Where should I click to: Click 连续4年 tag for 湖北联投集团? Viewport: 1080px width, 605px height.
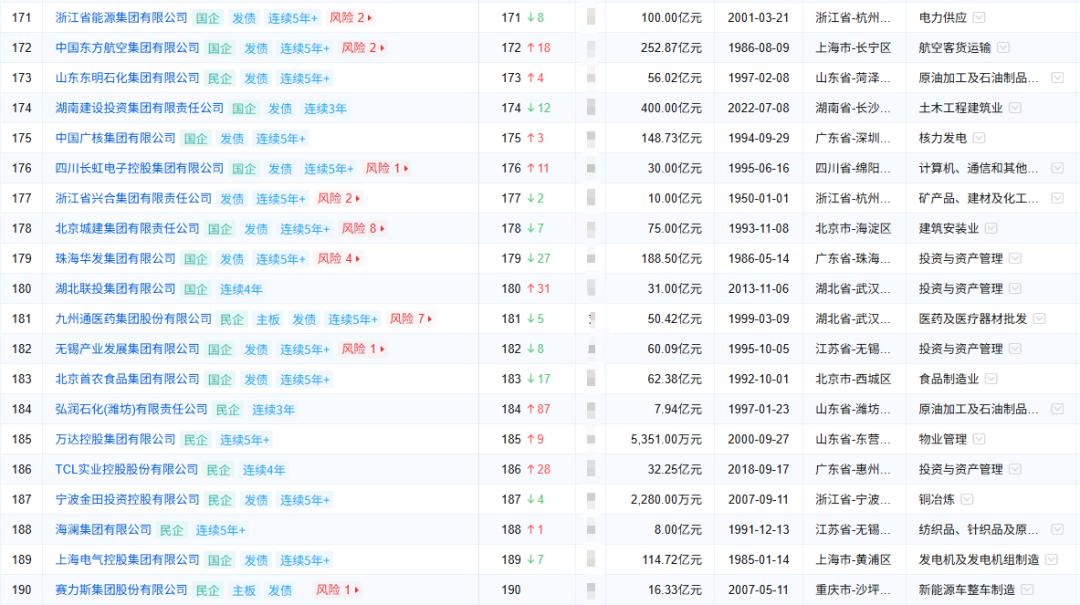pos(241,289)
